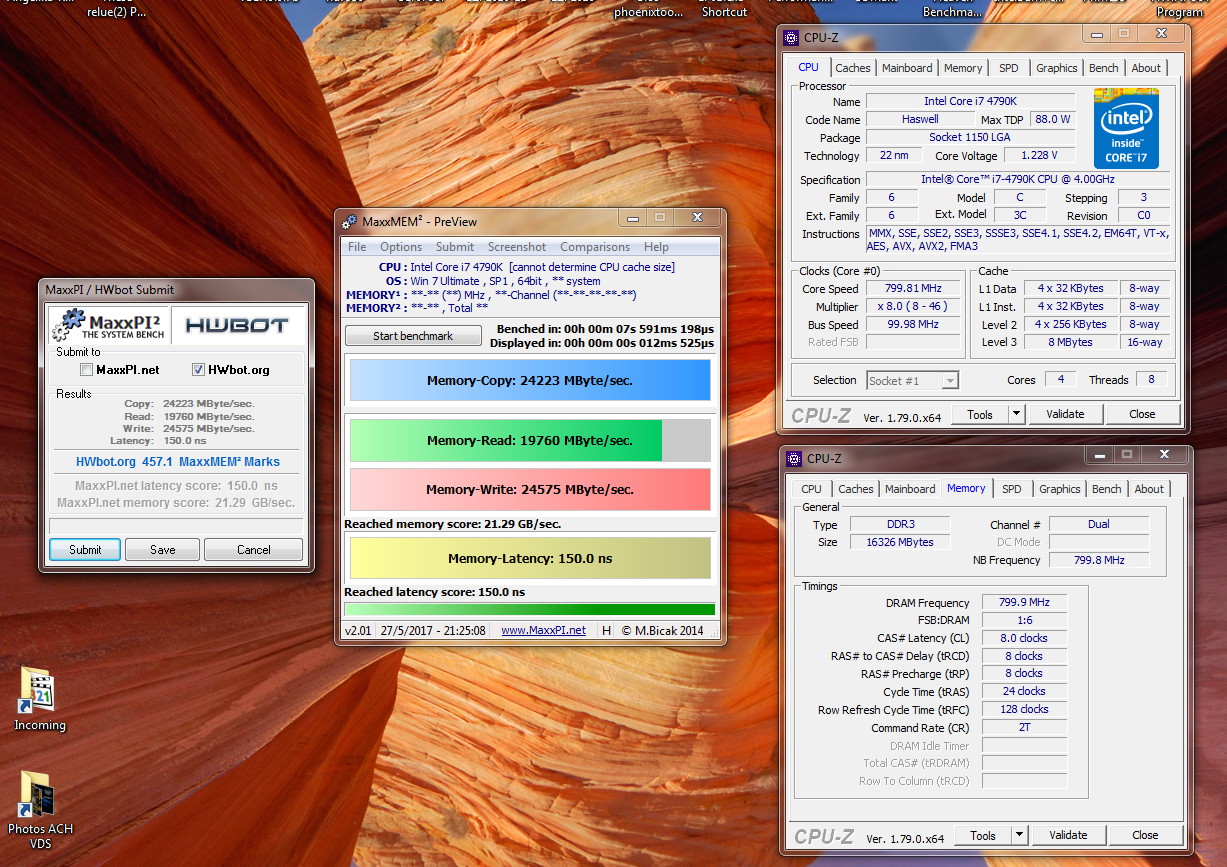Image resolution: width=1227 pixels, height=867 pixels.
Task: Click the Memory-Write 24575 MByte/sec bar
Action: tap(530, 490)
